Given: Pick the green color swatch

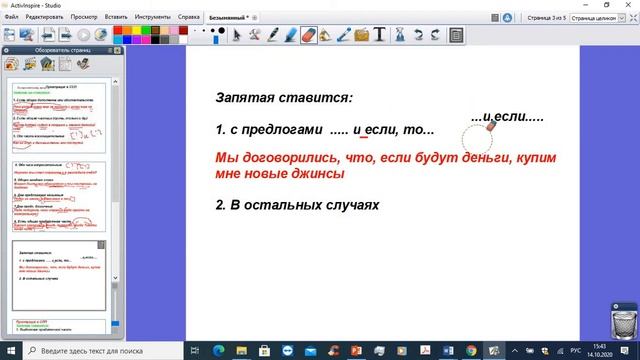Looking at the screenshot, I should tap(146, 31).
